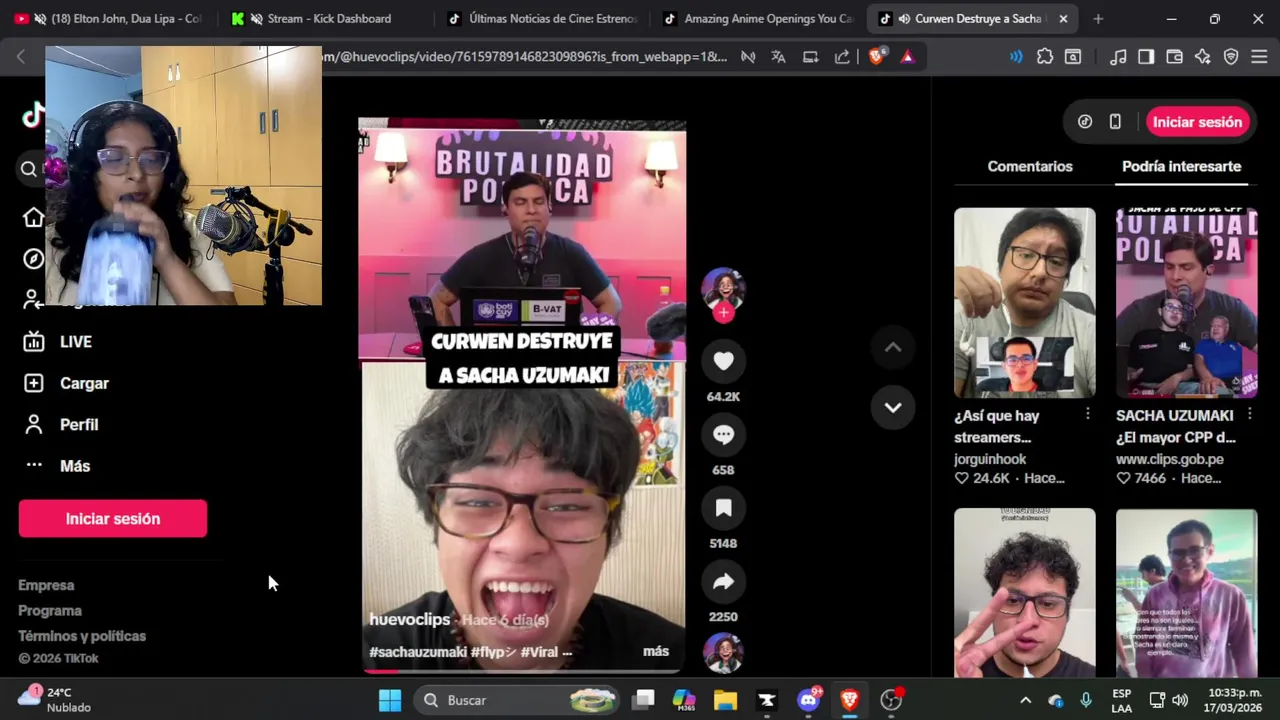Switch to the Comentarios tab

1030,166
